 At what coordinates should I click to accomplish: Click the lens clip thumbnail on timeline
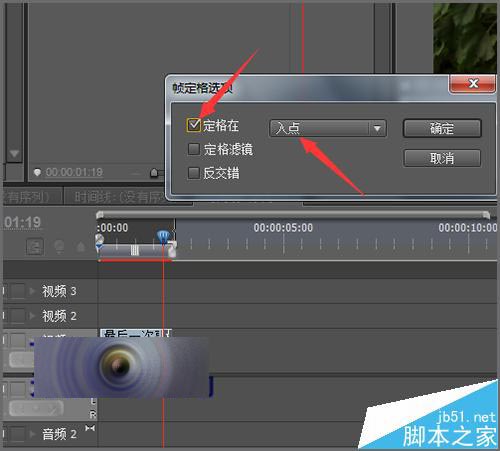121,367
